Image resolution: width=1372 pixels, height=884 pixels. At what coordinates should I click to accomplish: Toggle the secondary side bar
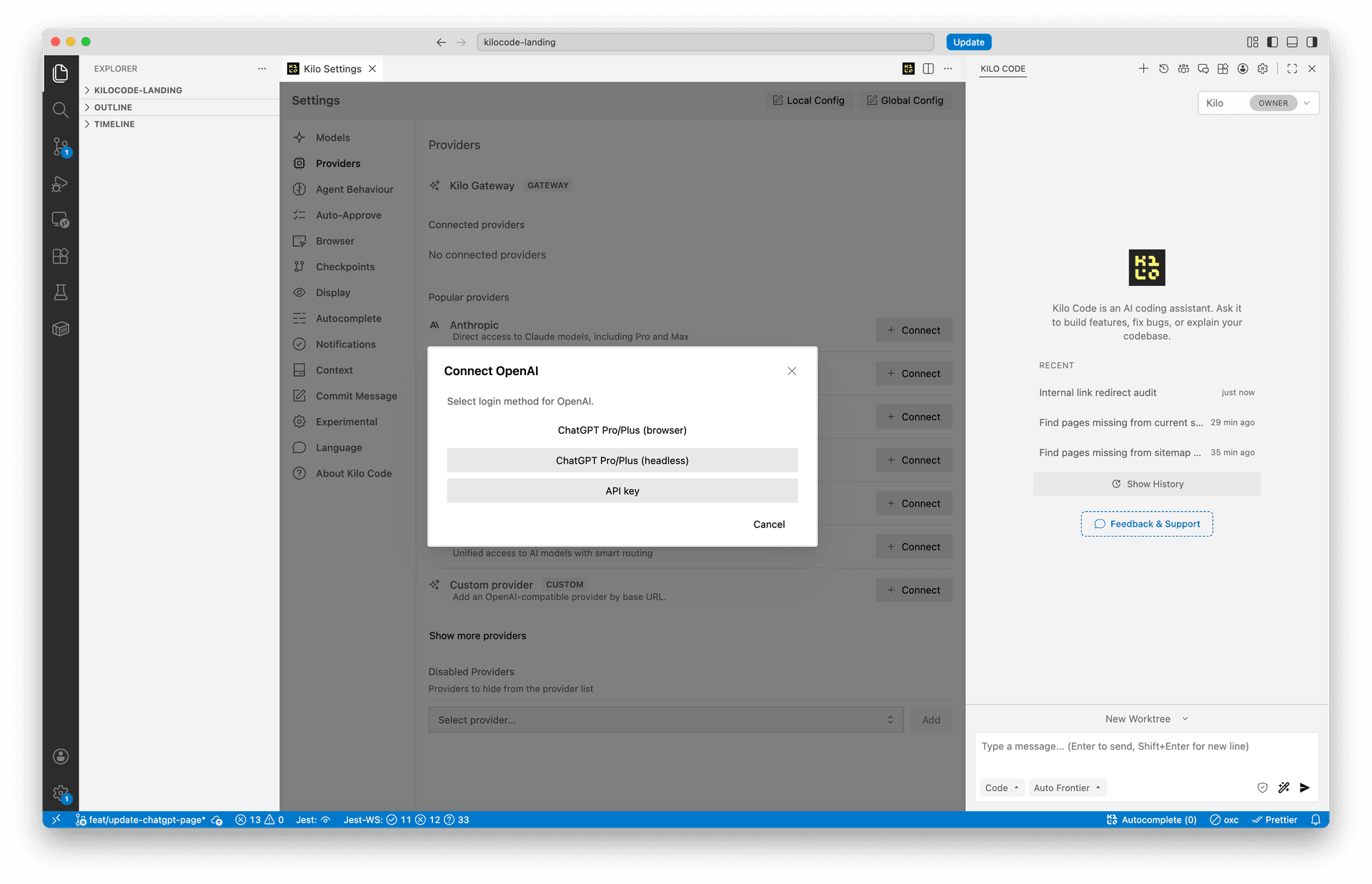tap(1312, 42)
